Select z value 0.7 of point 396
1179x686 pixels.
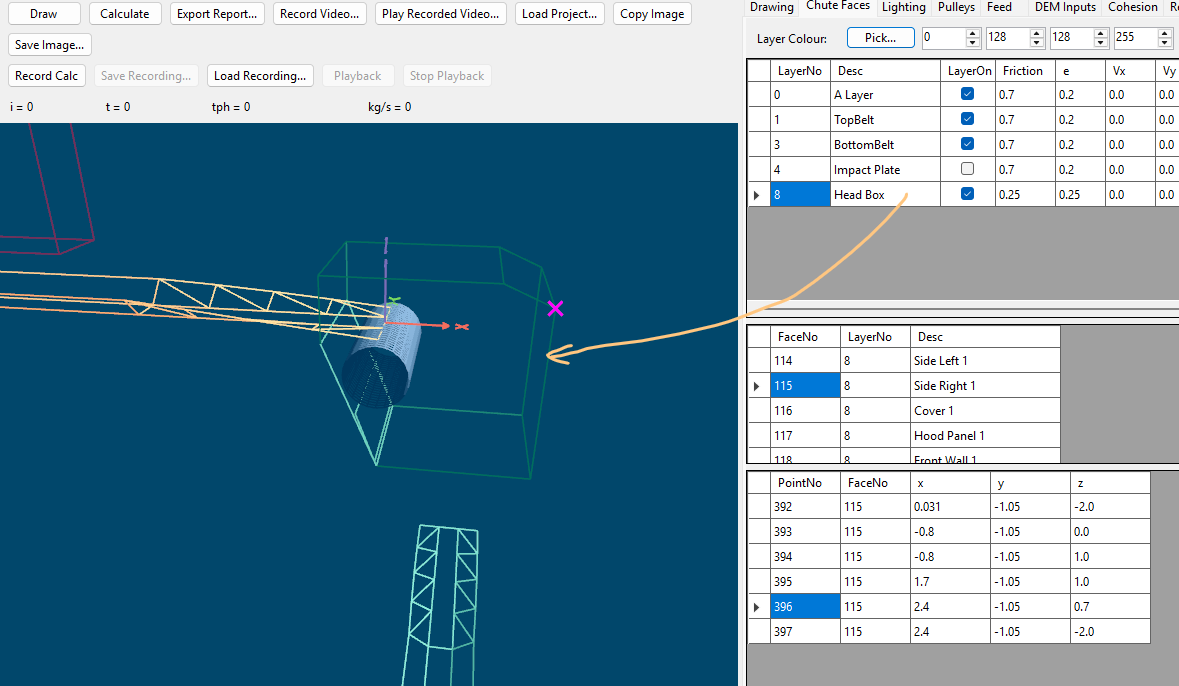pos(1110,607)
